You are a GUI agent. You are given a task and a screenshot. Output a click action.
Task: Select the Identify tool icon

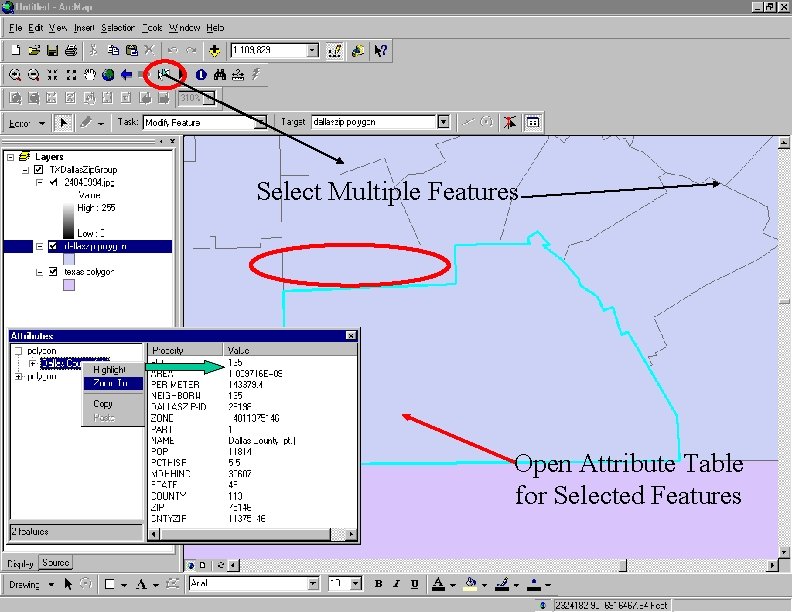pyautogui.click(x=201, y=73)
